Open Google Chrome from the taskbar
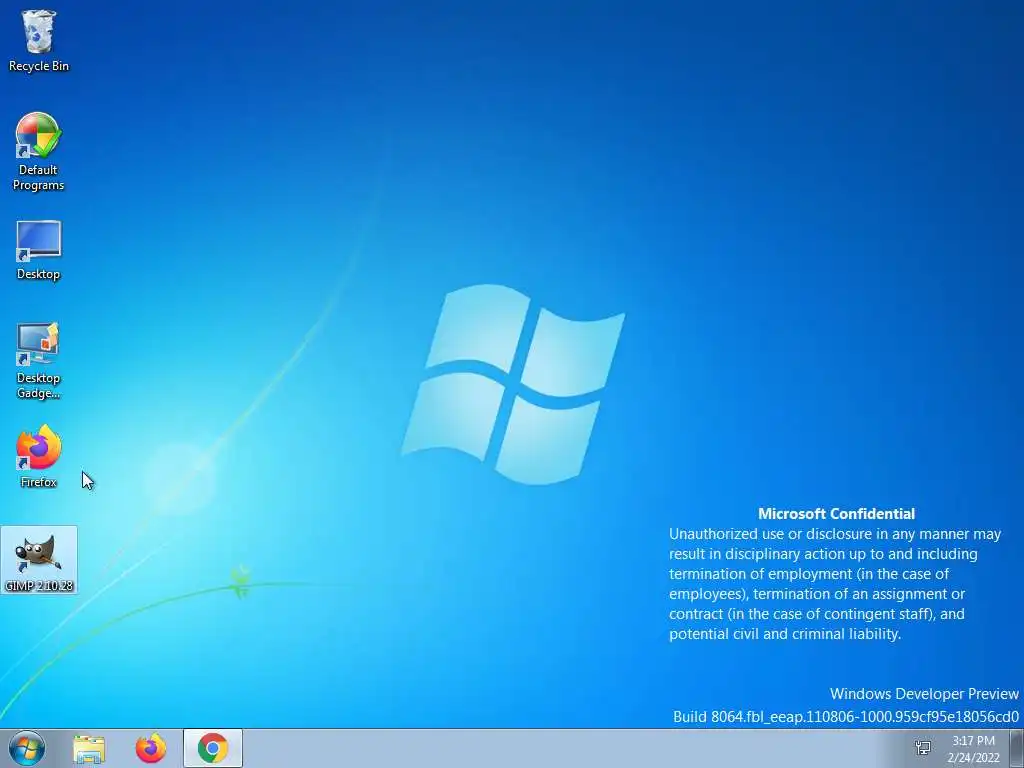 pos(213,748)
